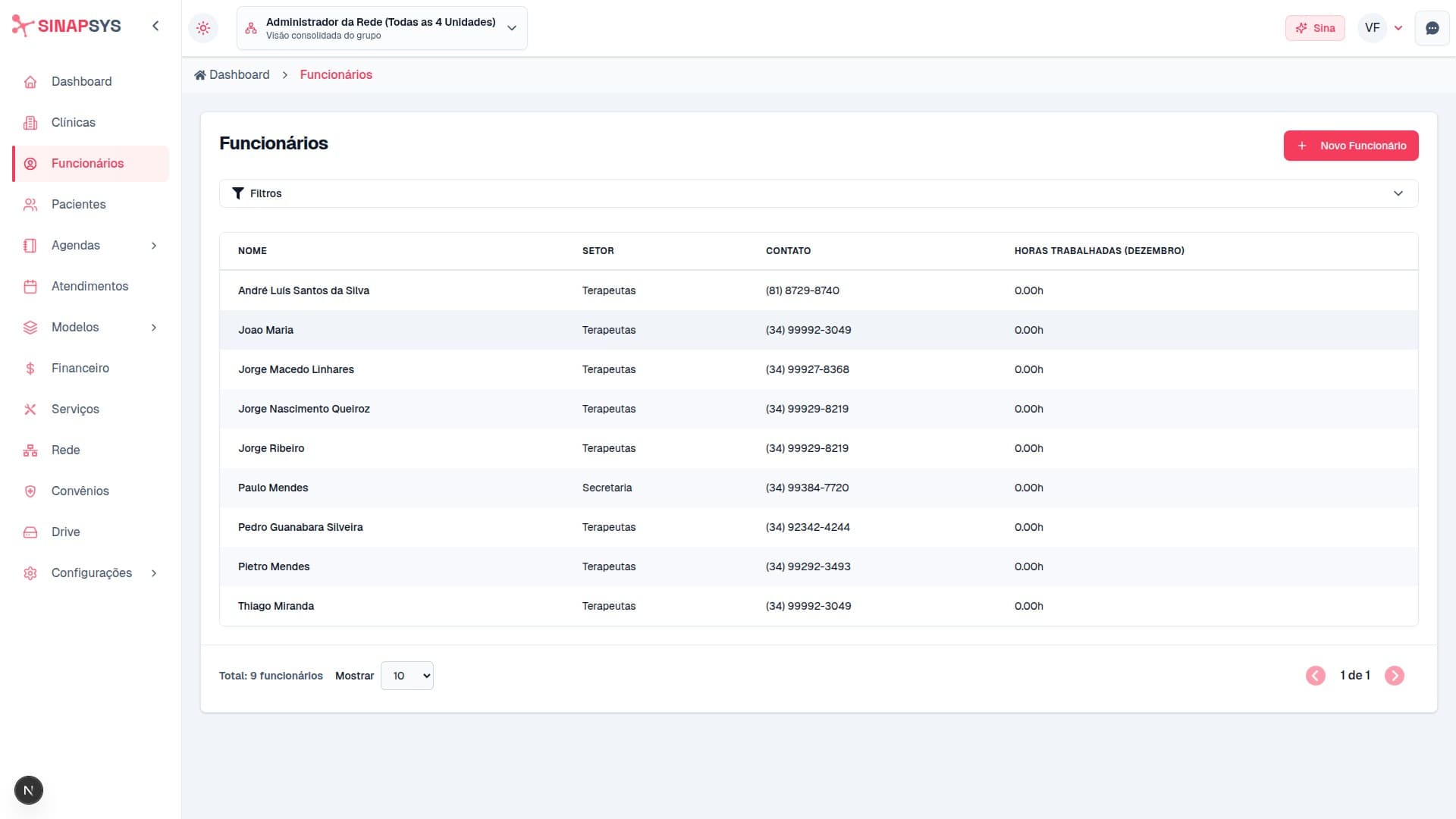Click the Convênios shield icon
The width and height of the screenshot is (1456, 819).
[30, 491]
